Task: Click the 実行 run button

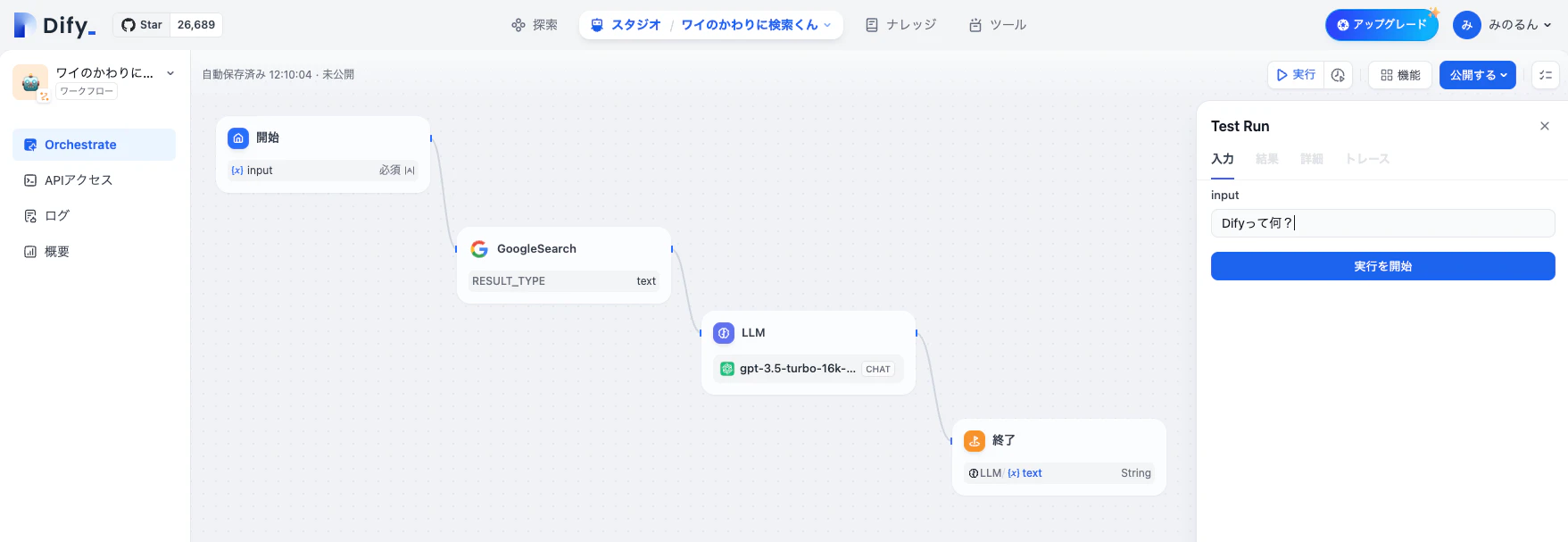Action: pos(1296,75)
